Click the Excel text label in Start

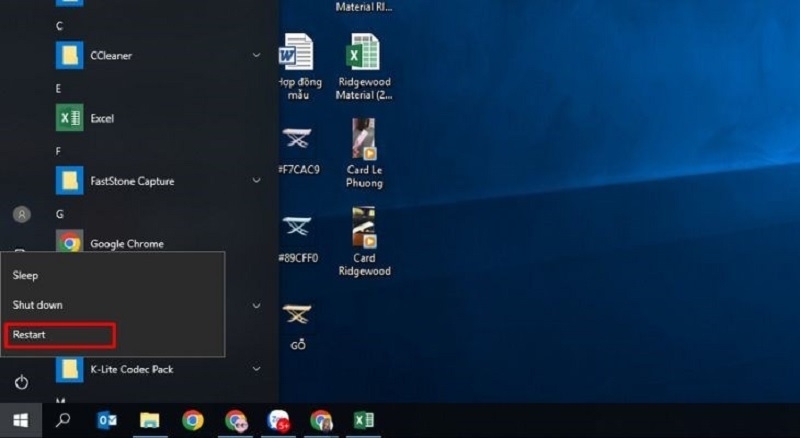click(102, 118)
